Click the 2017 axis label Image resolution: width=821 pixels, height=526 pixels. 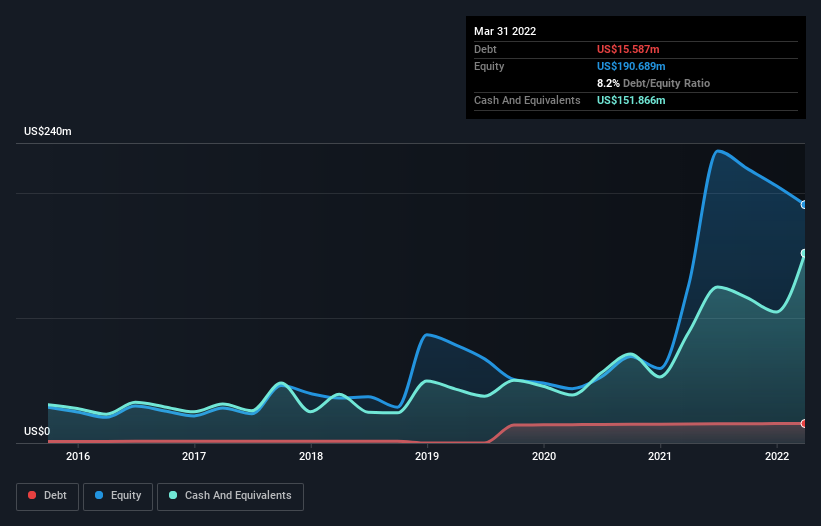point(194,456)
